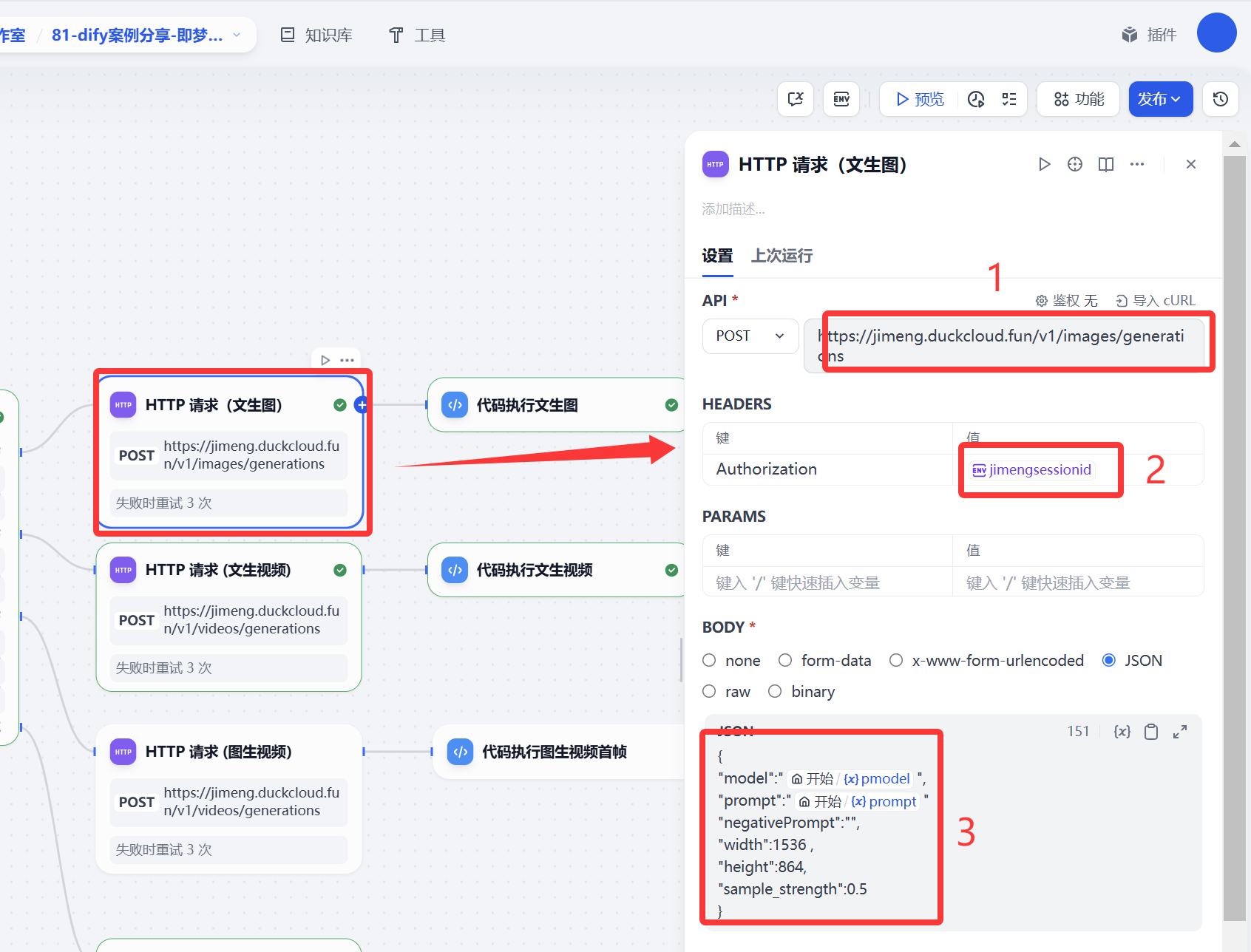Open the 知识库 menu
The width and height of the screenshot is (1251, 952).
pyautogui.click(x=316, y=35)
